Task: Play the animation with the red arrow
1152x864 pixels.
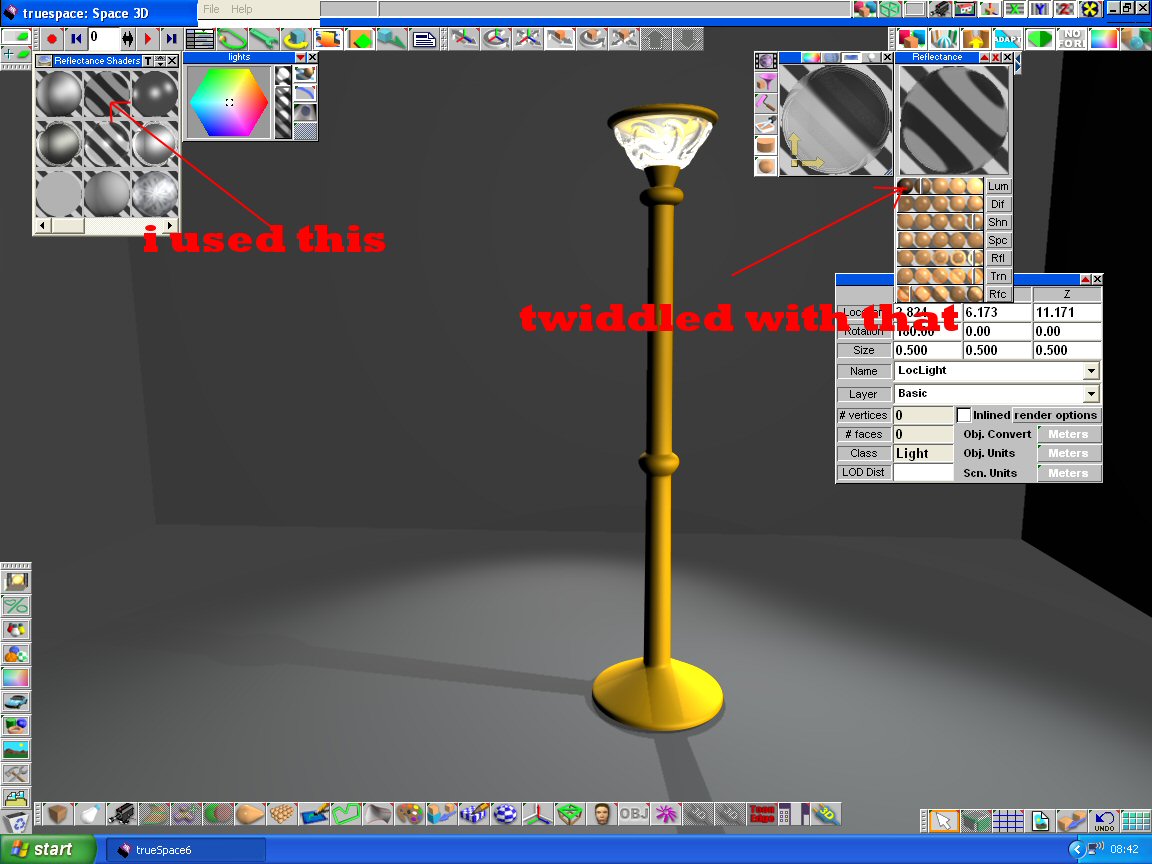Action: tap(148, 38)
